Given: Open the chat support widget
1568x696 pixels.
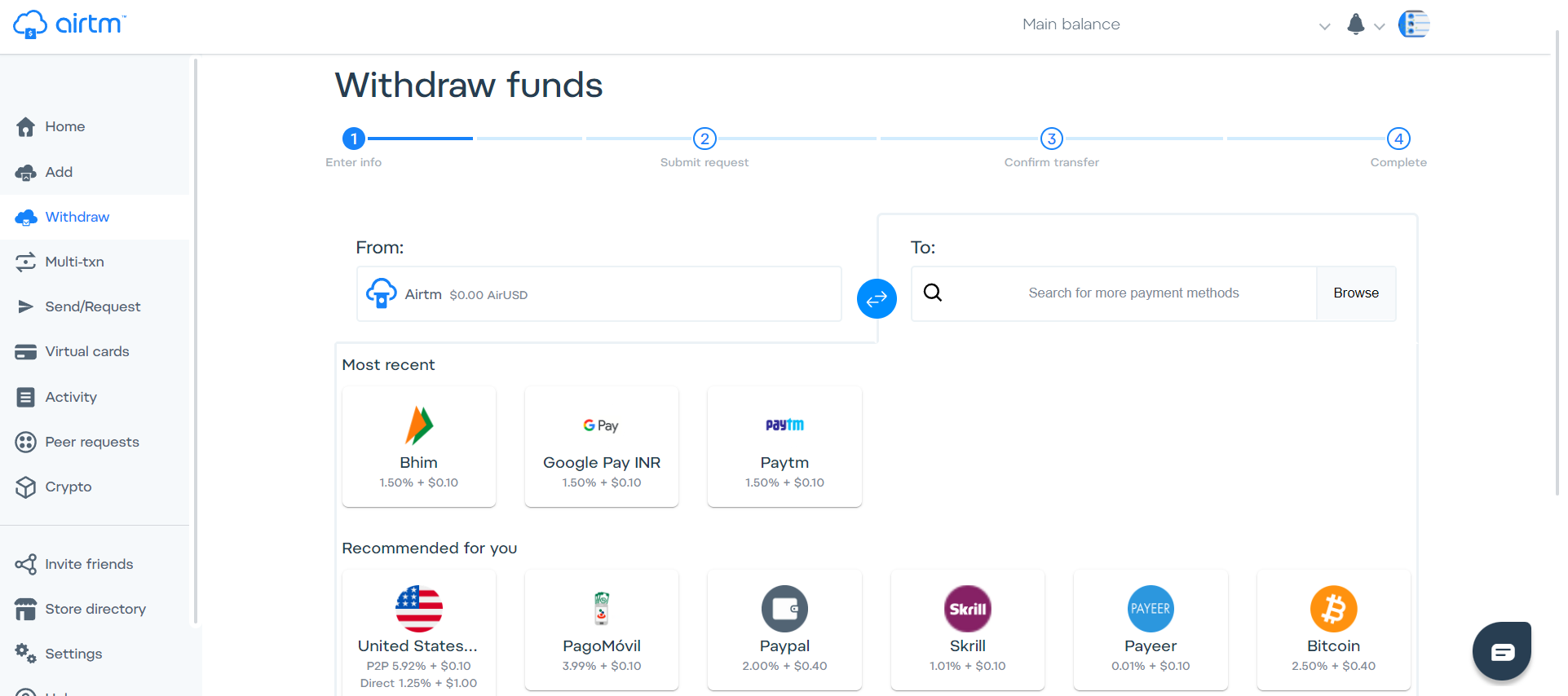Looking at the screenshot, I should tap(1501, 651).
